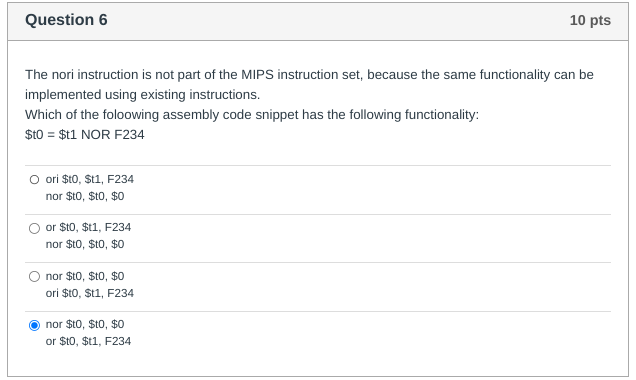Click 'or $t0, $t1, F234' line in fourth option

click(x=88, y=341)
